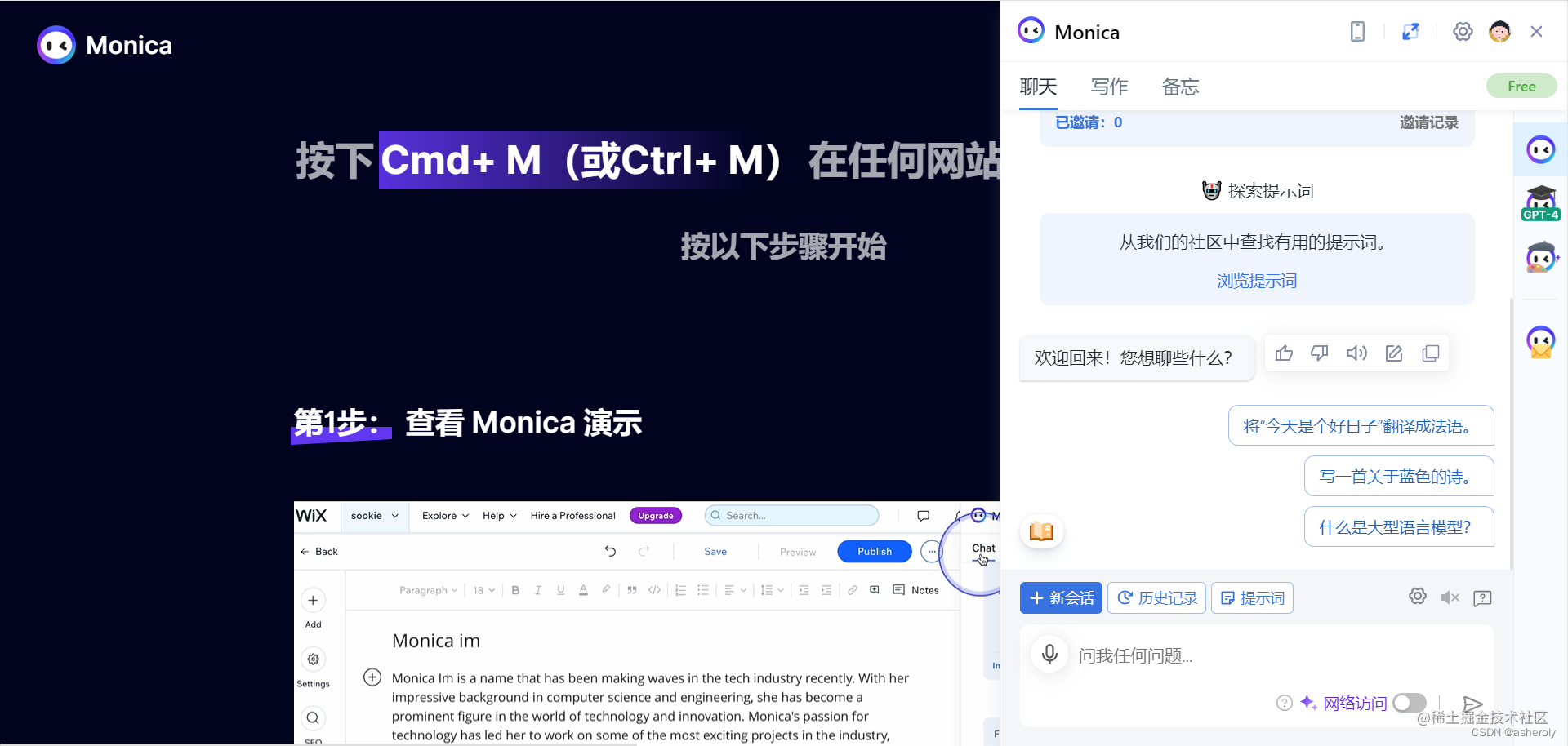Click the 浏览提示词 link

point(1256,280)
